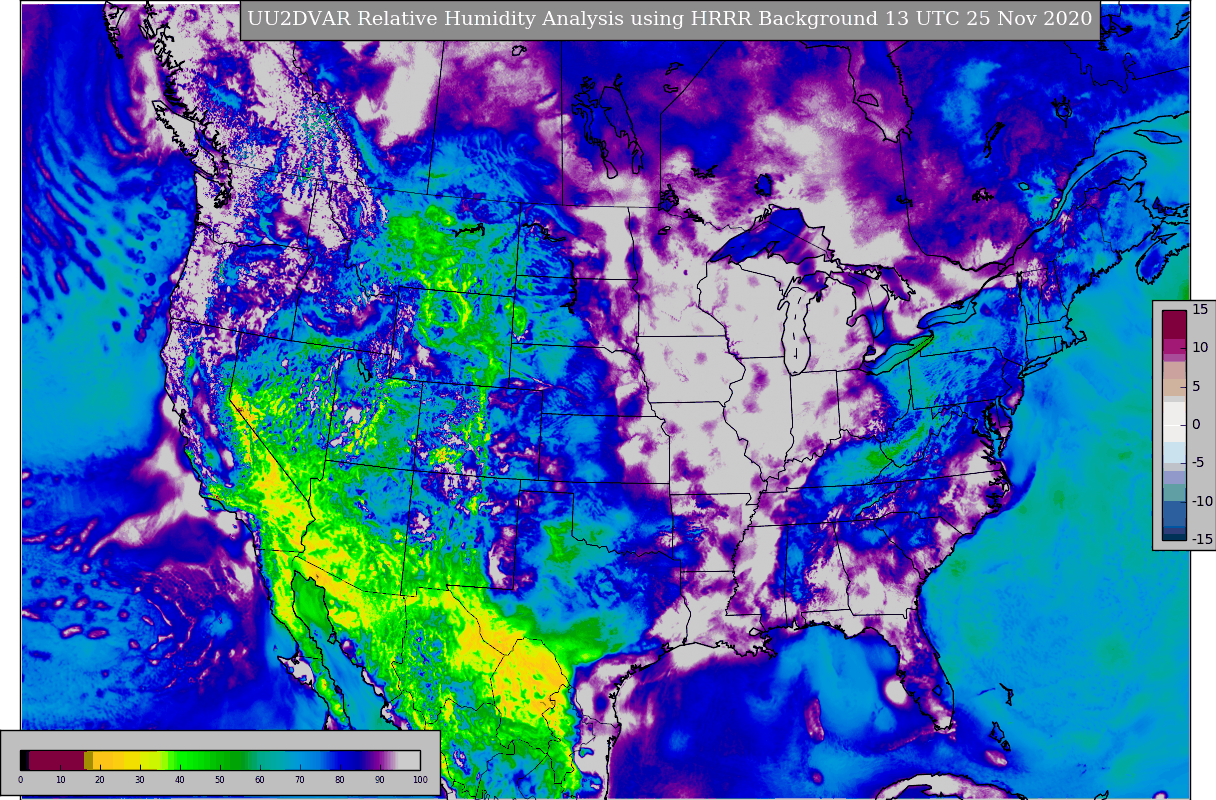Click the '-10' label on the right colorbar

[x=1202, y=501]
